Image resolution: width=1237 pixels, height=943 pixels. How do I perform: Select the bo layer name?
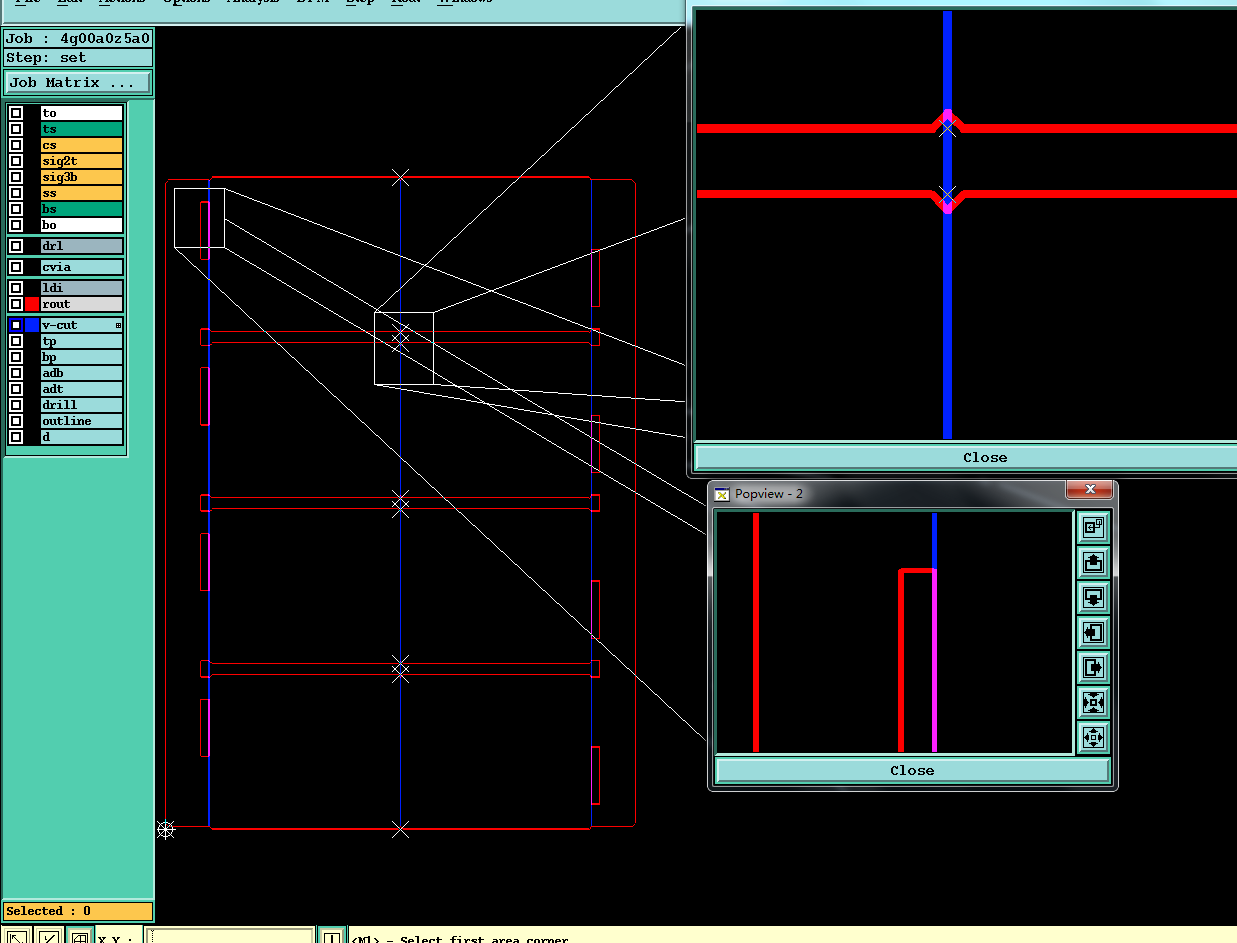(82, 225)
